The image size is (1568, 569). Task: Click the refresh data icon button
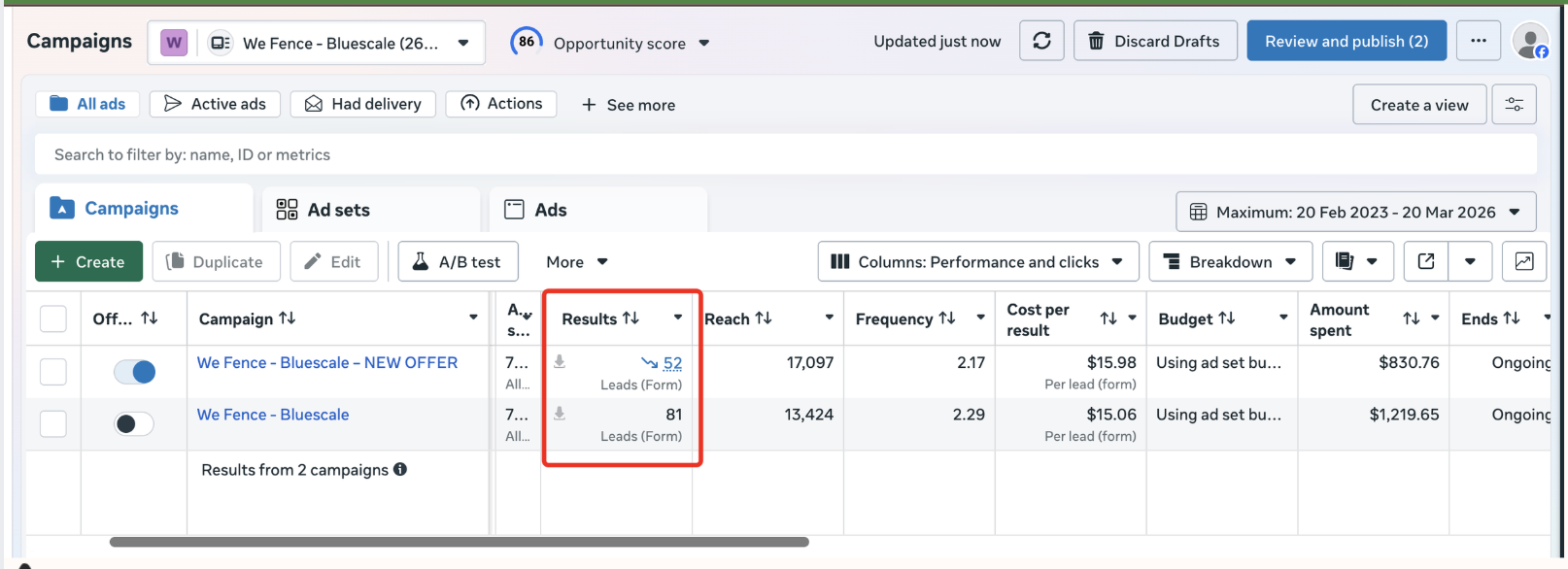tap(1041, 41)
